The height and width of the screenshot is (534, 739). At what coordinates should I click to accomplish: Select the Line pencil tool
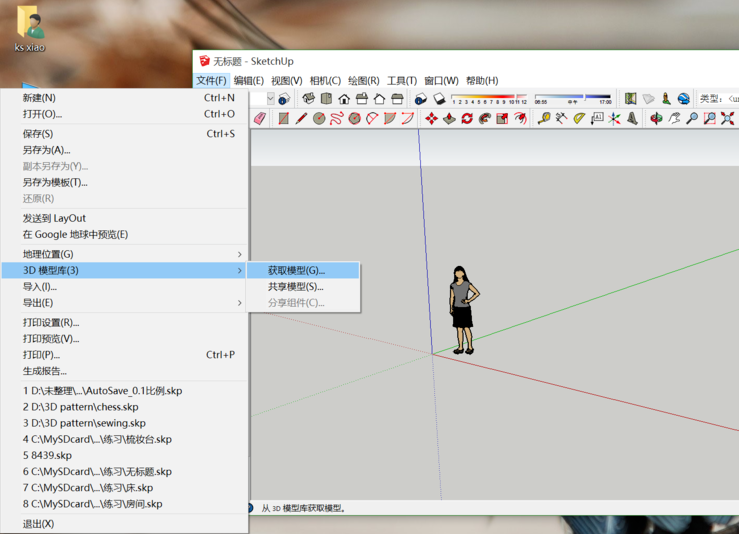301,118
